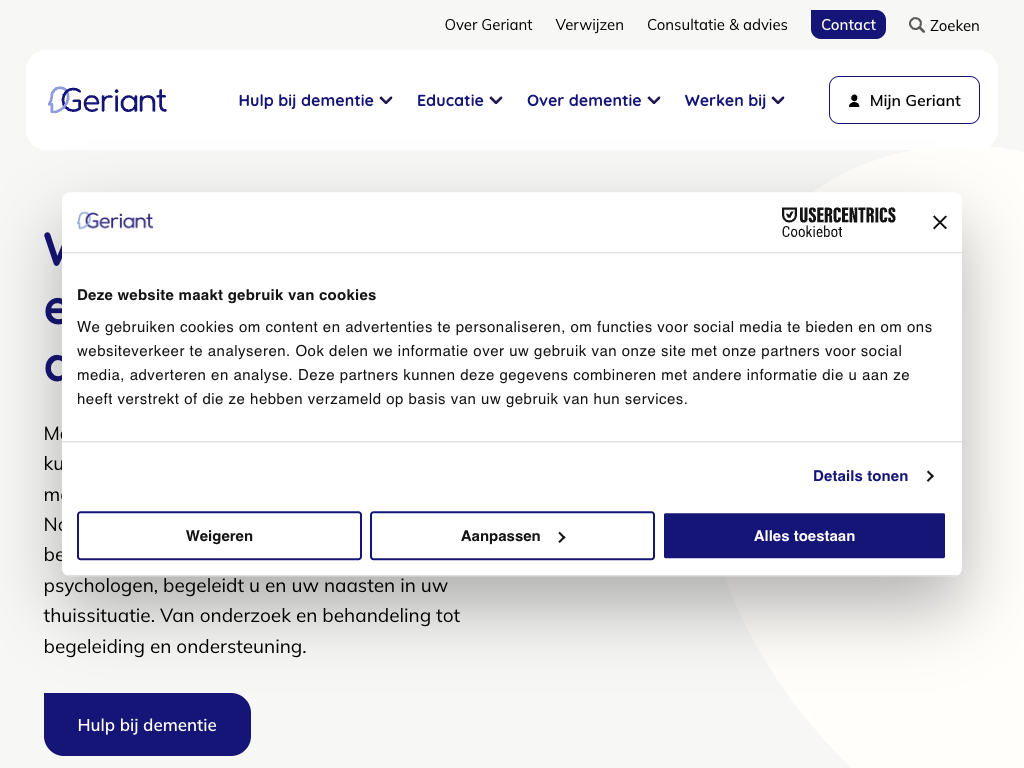This screenshot has width=1024, height=768.
Task: Click the Usercentrics Cookiebot logo
Action: point(838,222)
